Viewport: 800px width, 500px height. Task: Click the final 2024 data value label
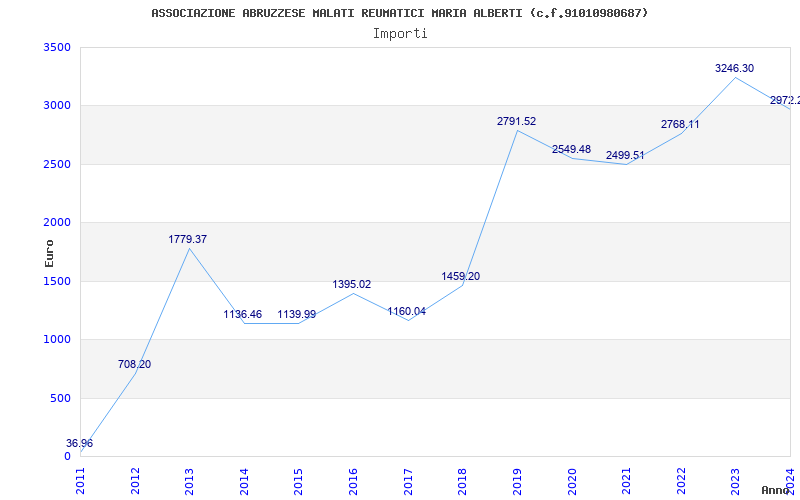click(x=785, y=101)
